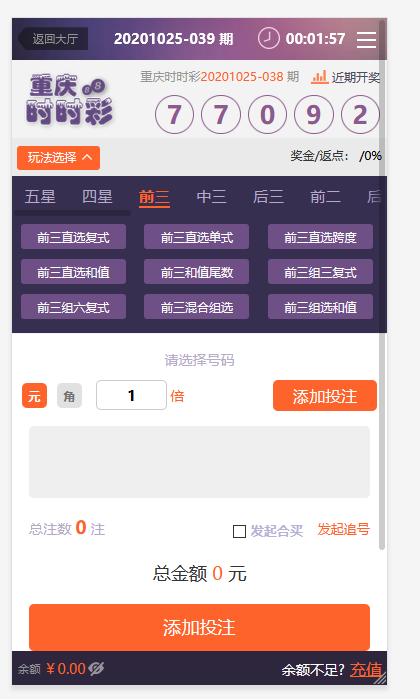Click the period text 20201025-039 期
This screenshot has height=699, width=420.
pos(173,39)
